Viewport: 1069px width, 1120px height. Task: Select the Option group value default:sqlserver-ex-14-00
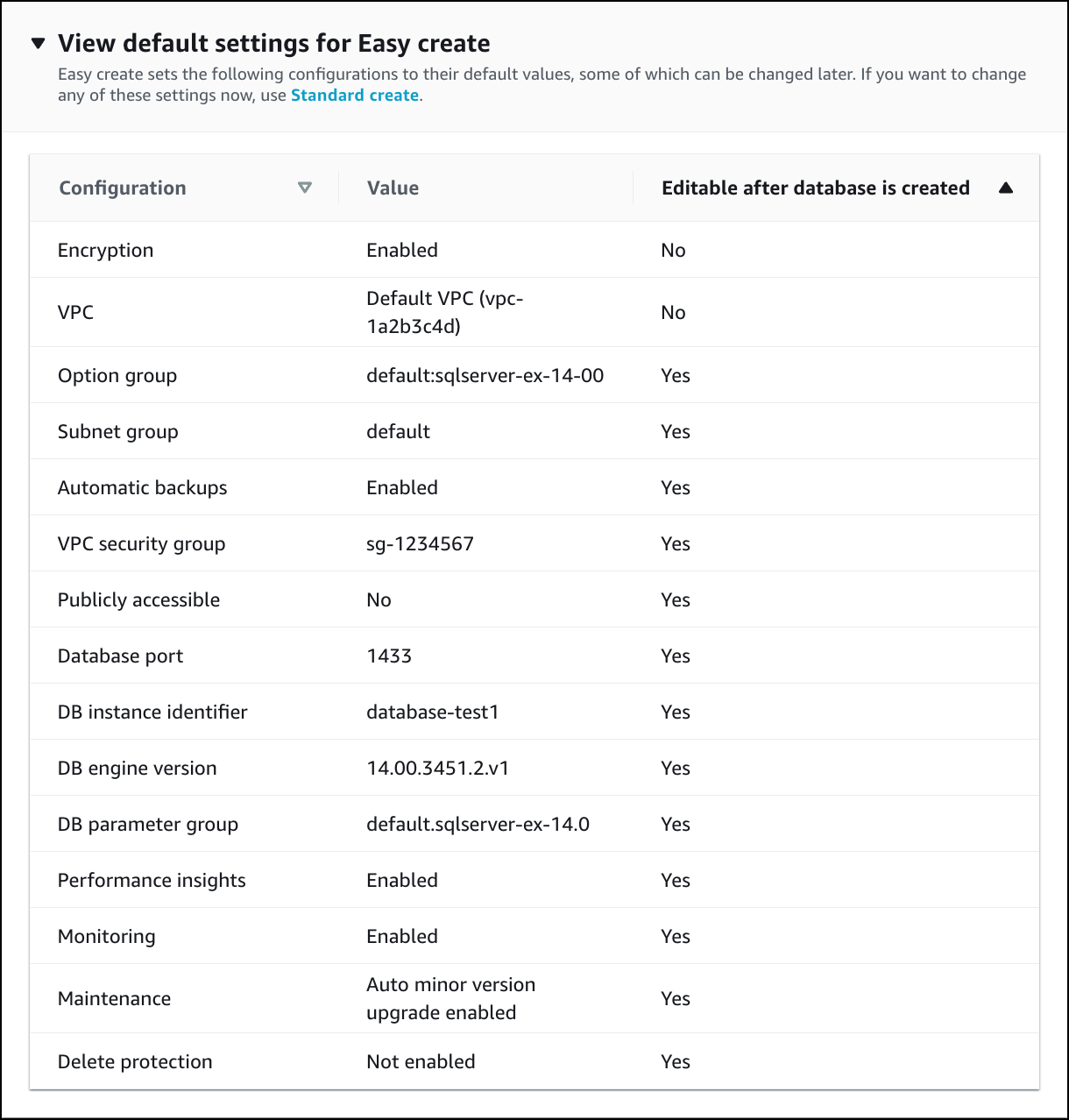pyautogui.click(x=485, y=375)
